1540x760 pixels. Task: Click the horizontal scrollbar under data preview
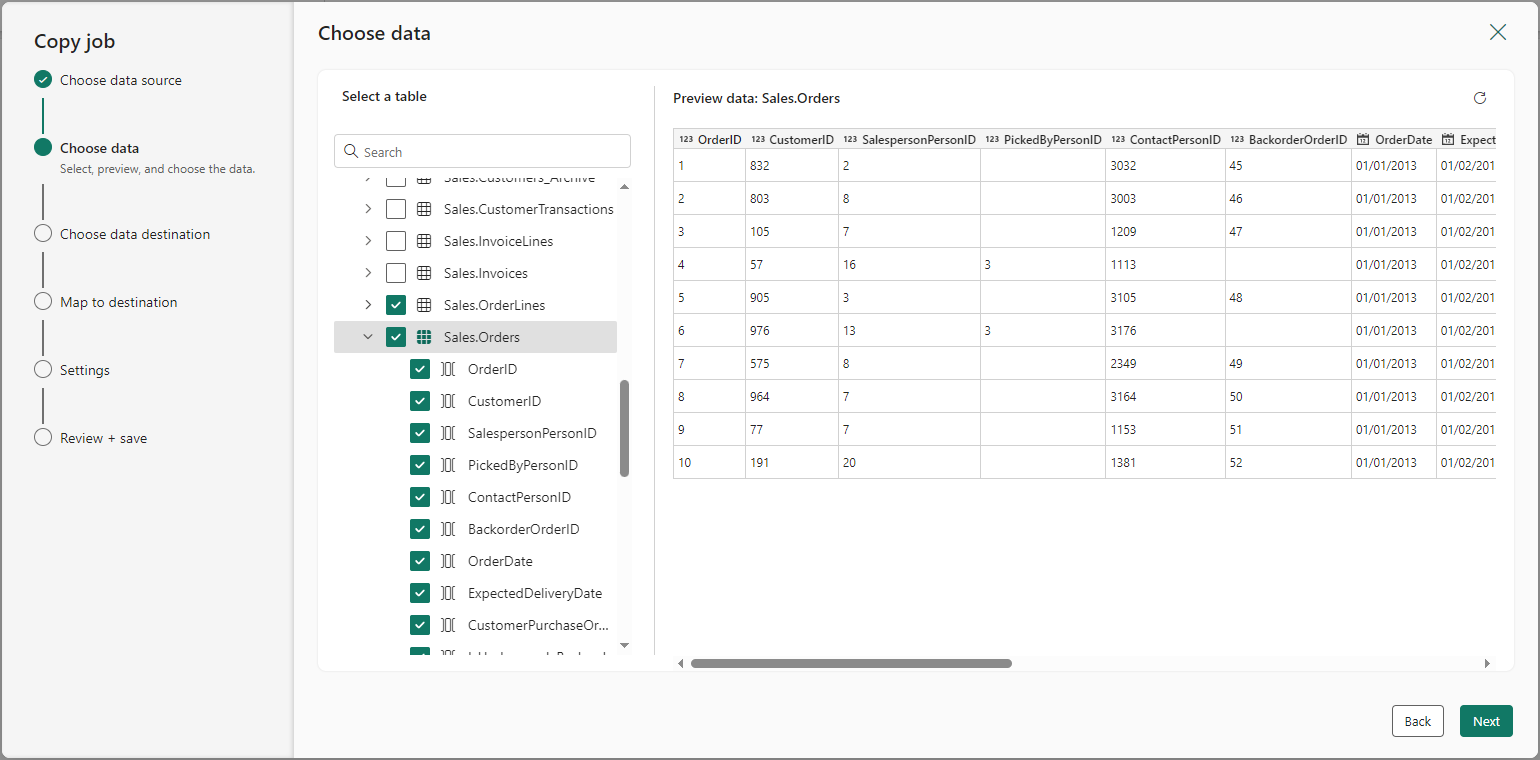(x=851, y=663)
